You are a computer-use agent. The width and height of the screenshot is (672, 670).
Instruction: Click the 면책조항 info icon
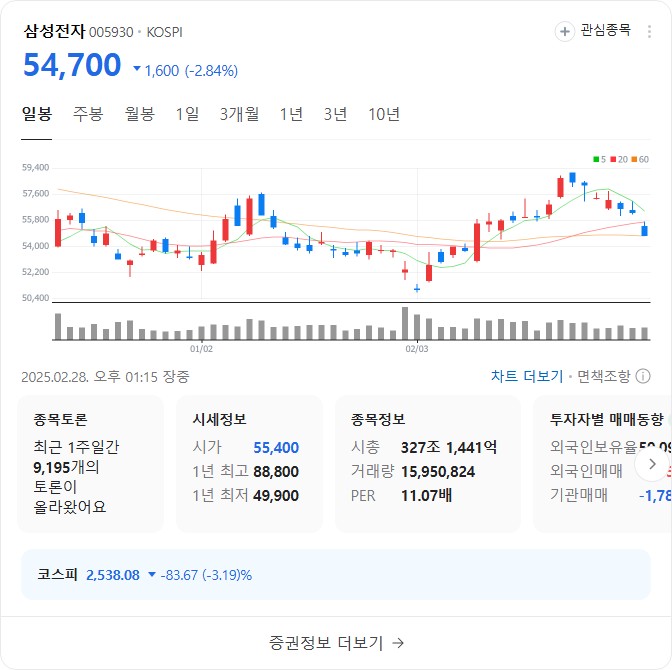point(643,376)
